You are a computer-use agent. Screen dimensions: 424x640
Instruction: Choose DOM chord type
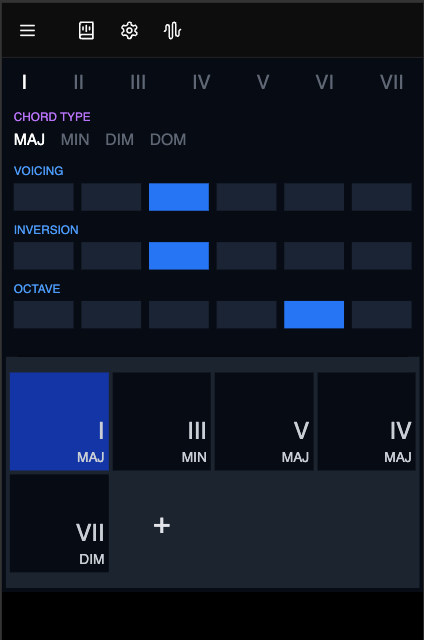pos(168,140)
